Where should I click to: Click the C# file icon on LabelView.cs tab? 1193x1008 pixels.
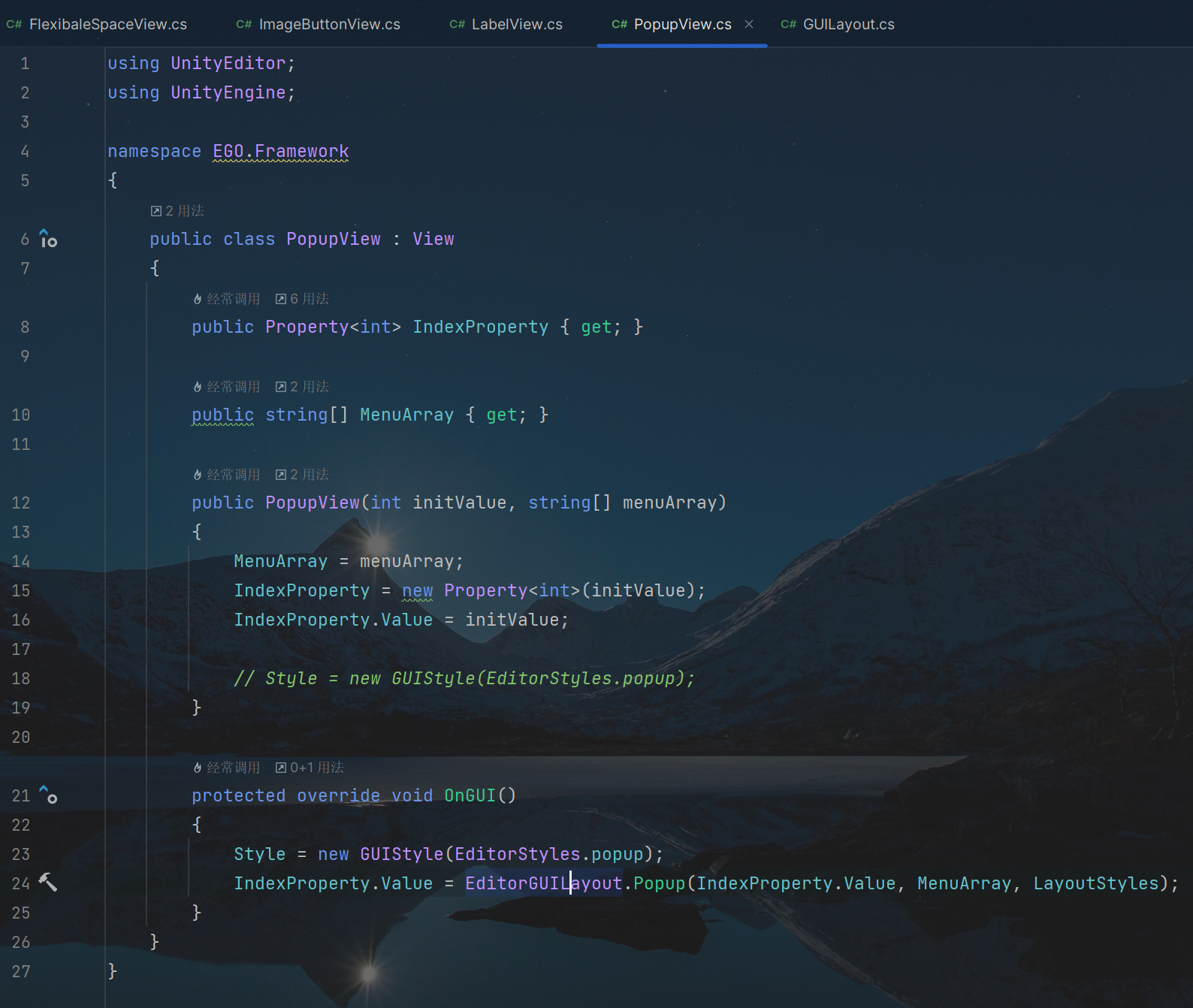click(x=458, y=24)
